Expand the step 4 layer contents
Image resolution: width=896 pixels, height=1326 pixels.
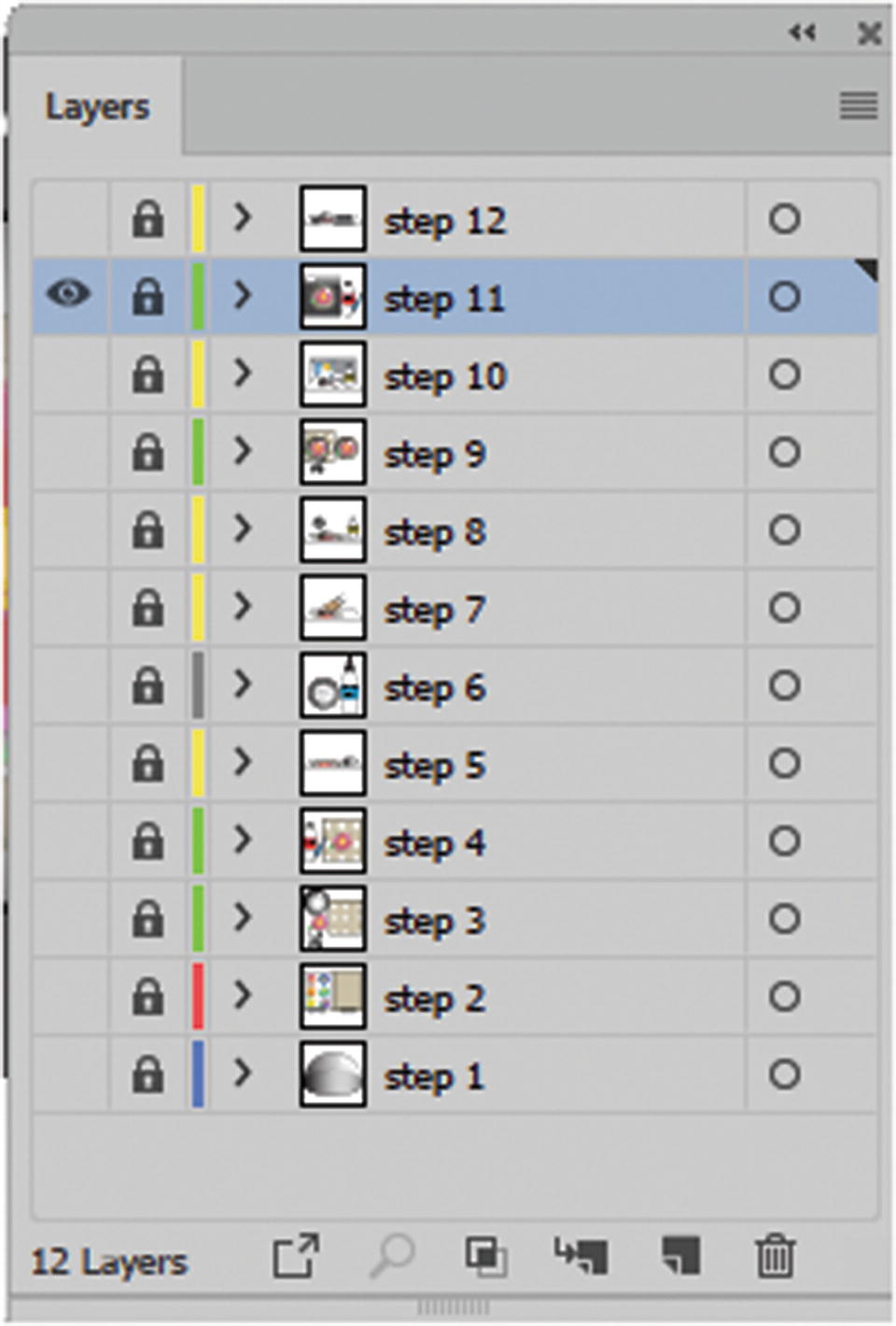tap(243, 840)
